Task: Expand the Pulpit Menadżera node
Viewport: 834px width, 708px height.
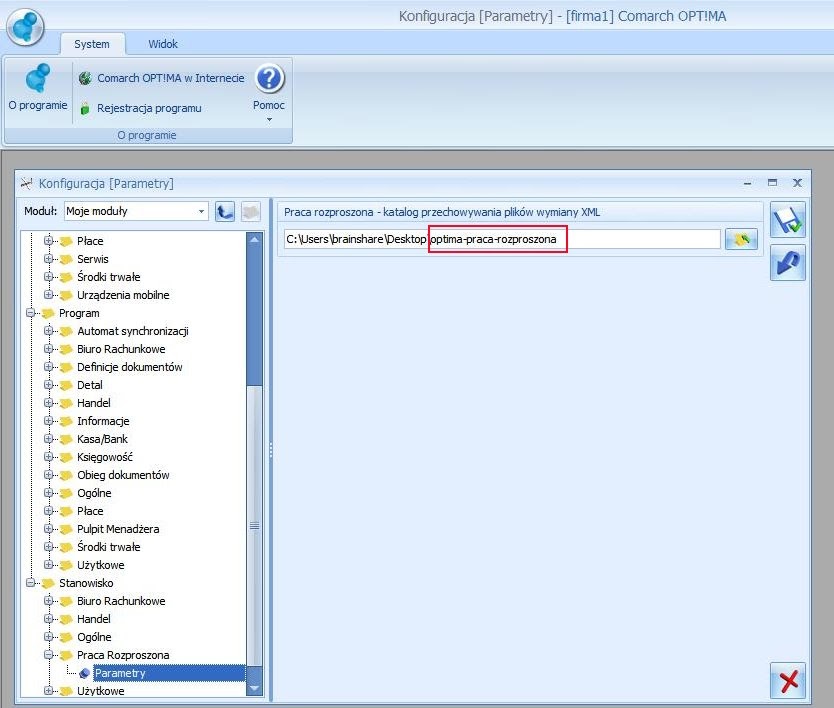Action: 48,529
